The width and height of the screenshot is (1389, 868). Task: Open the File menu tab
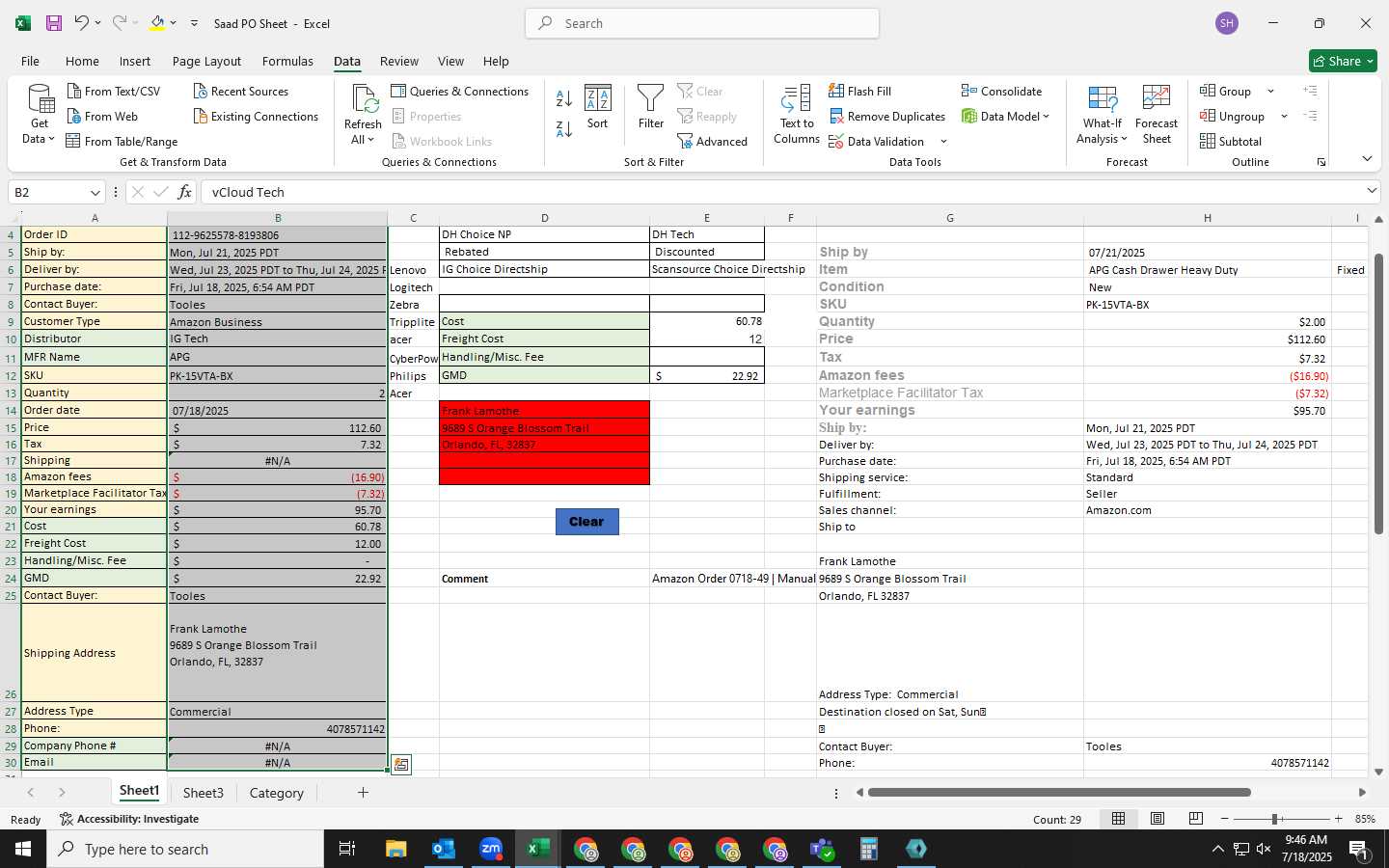click(x=30, y=61)
